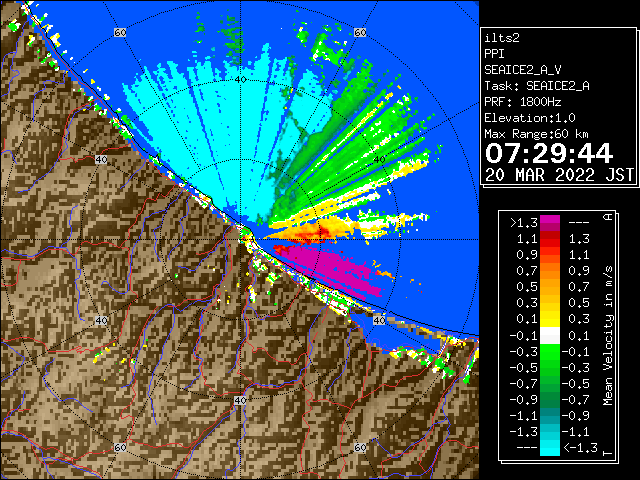Image resolution: width=640 pixels, height=480 pixels.
Task: Click the product name "SEAICE2_A_V"
Action: pyautogui.click(x=522, y=70)
